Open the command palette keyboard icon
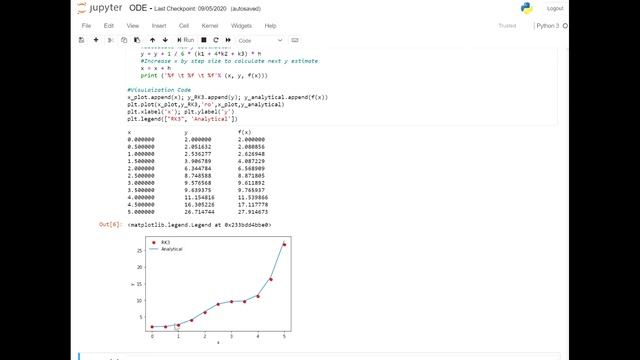Viewport: 640px width, 360px height. [x=295, y=40]
